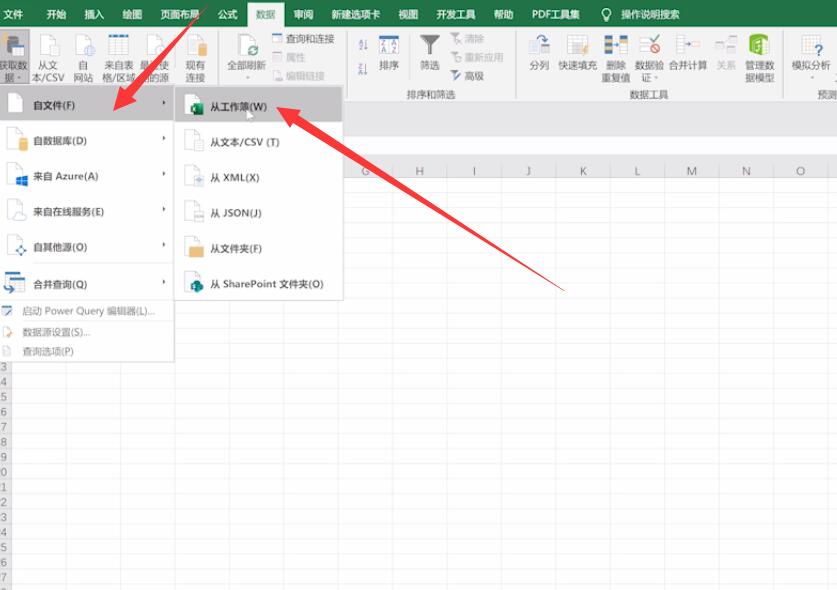
Task: Open Data Validation (数据验证) dropdown
Action: coord(649,58)
